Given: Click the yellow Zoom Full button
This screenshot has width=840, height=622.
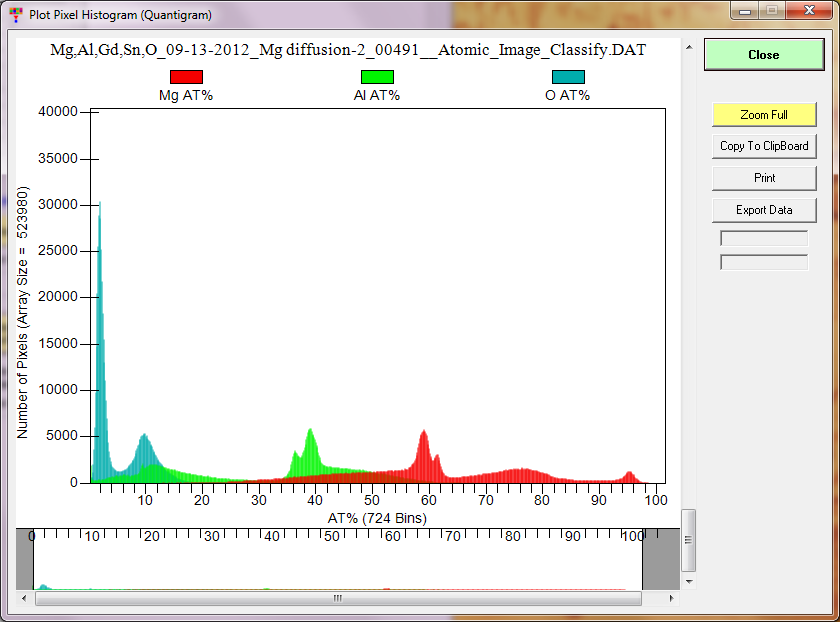Looking at the screenshot, I should coord(764,115).
